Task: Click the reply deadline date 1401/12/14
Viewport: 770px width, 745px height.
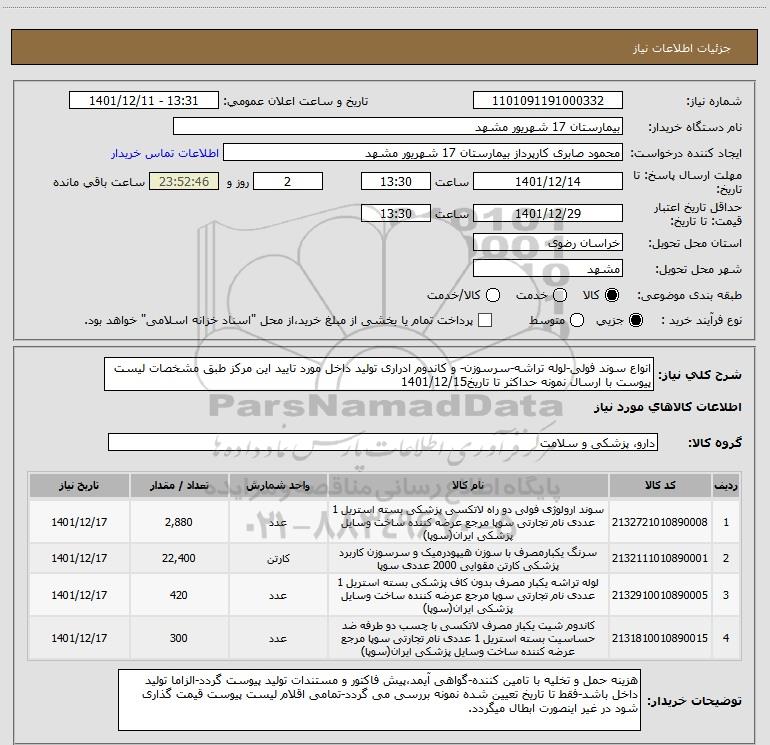Action: pos(548,181)
